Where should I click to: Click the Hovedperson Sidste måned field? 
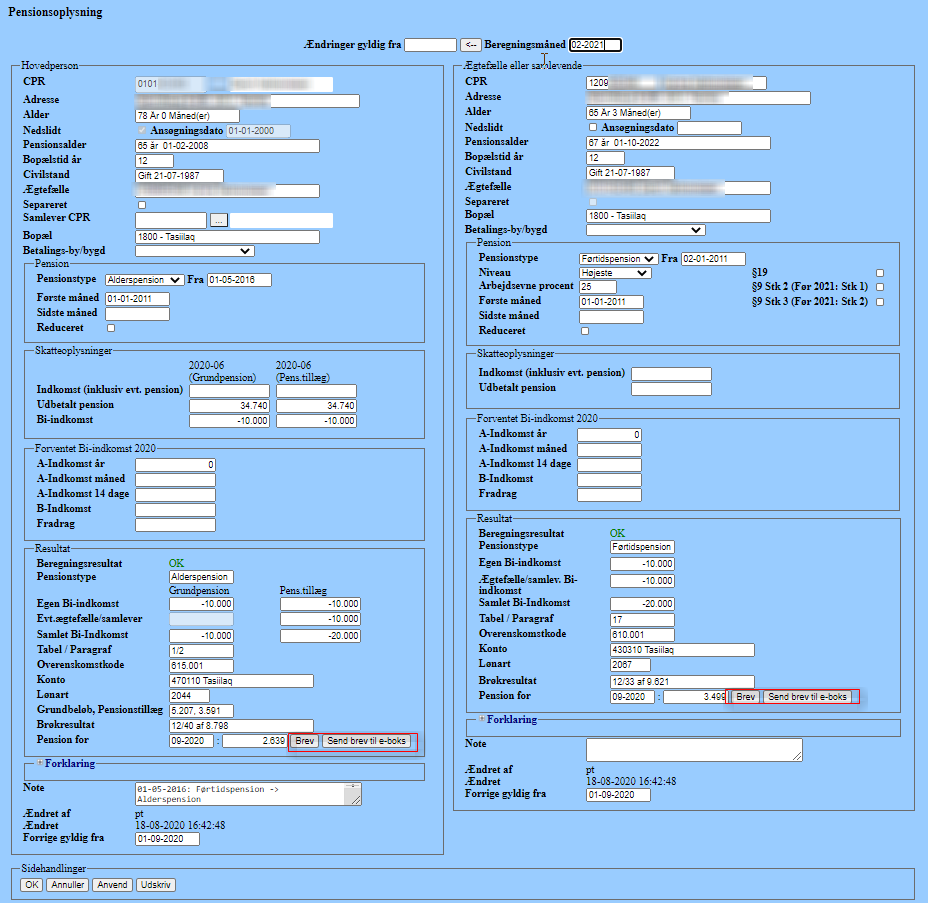point(137,314)
